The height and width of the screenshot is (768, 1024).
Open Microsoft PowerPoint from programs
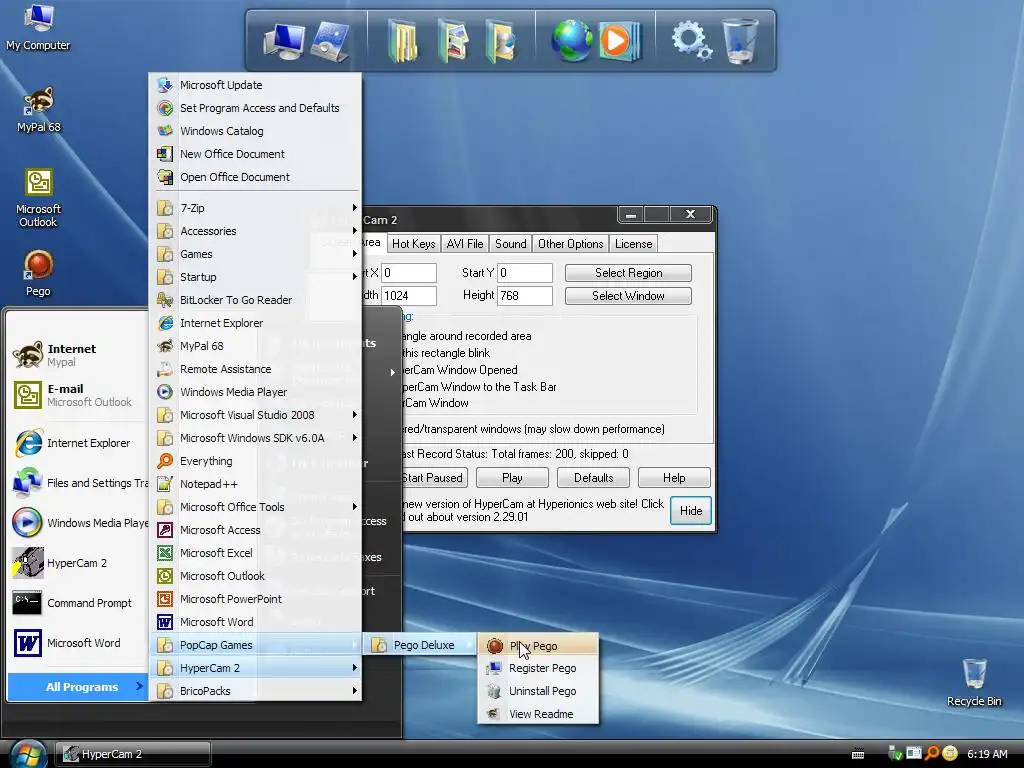point(256,599)
